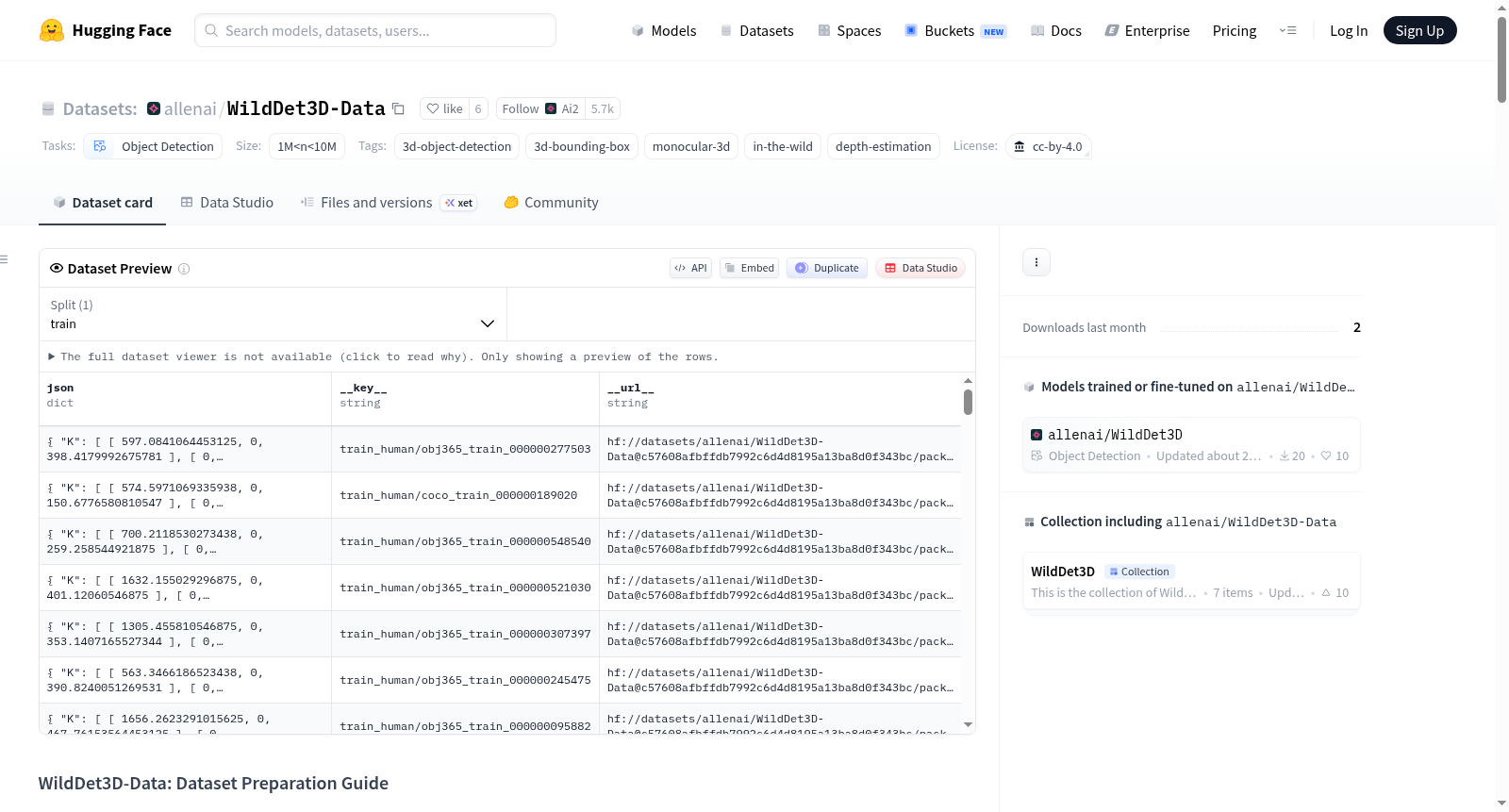Click the allenai avatar before dataset name
The height and width of the screenshot is (812, 1509).
154,108
